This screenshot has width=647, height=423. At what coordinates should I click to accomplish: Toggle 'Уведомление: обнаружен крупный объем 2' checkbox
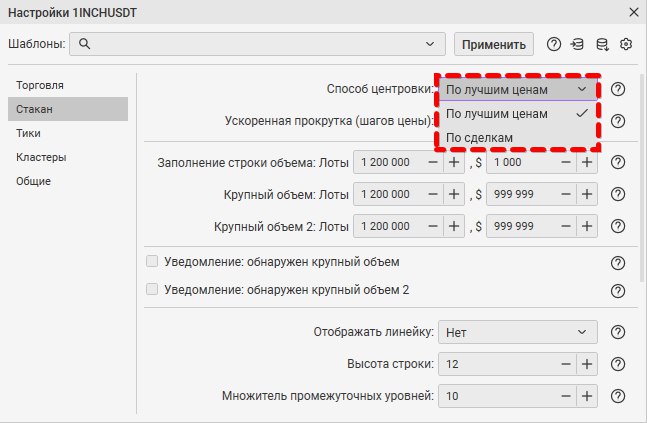coord(153,290)
